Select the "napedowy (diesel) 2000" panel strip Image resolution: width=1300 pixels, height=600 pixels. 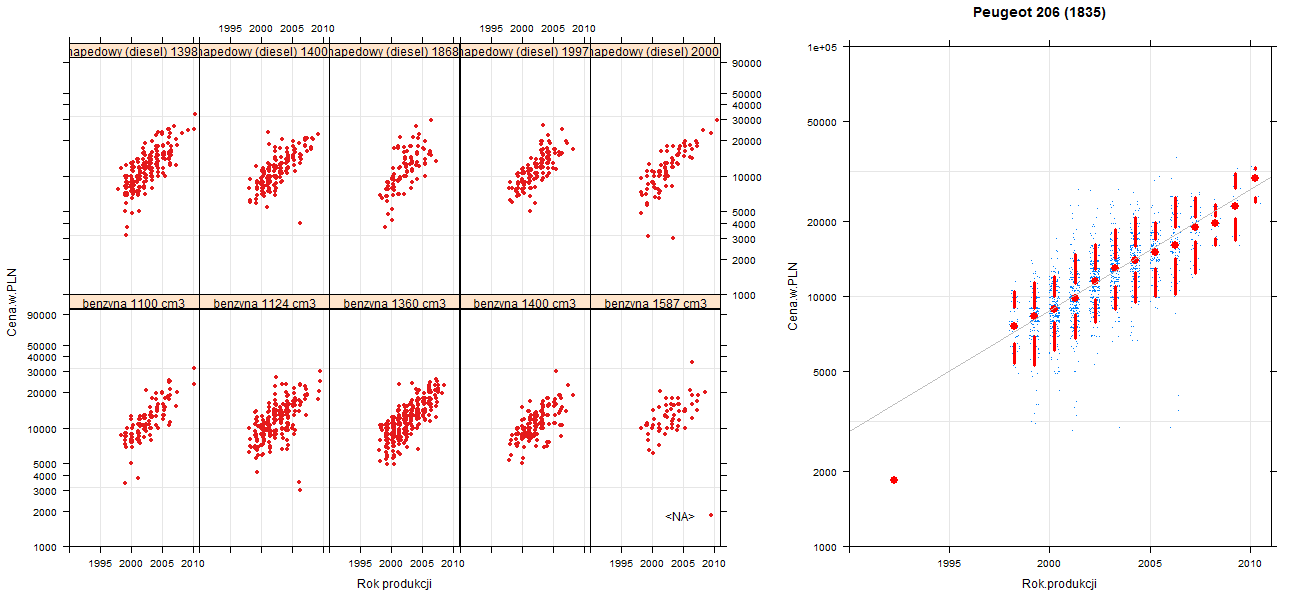point(654,52)
